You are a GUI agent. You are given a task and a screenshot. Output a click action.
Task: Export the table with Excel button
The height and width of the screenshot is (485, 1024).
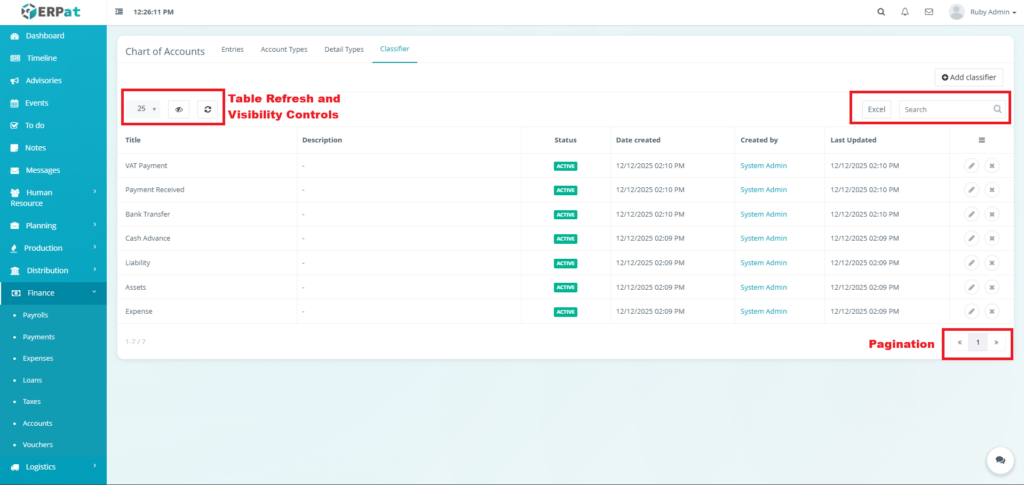coord(876,109)
